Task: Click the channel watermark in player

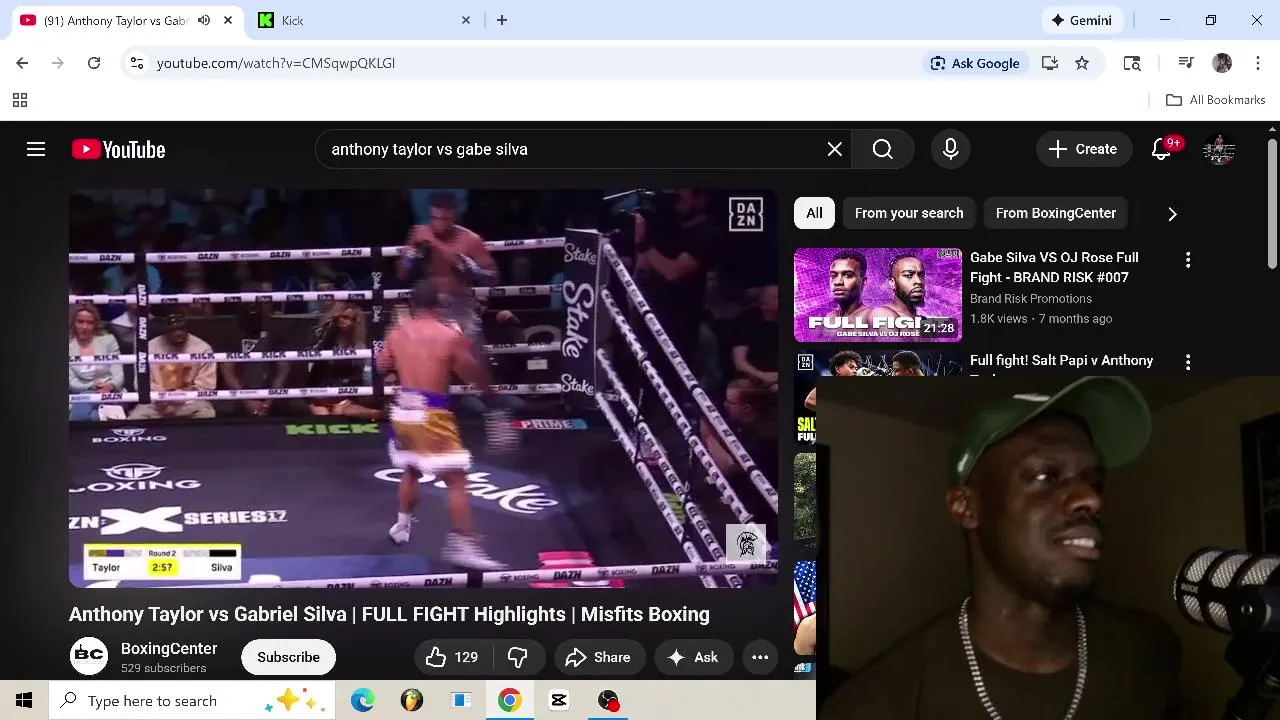Action: pos(746,543)
